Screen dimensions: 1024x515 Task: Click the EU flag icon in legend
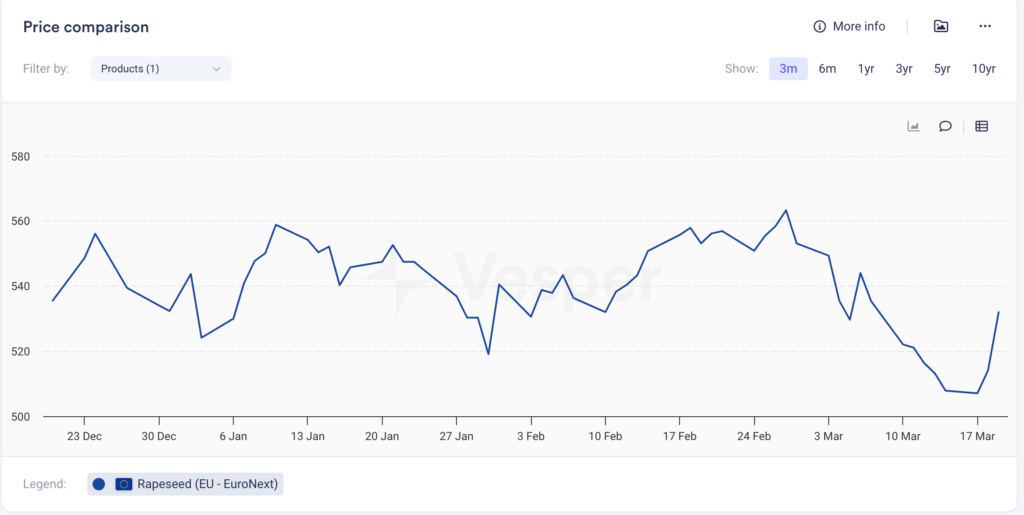click(124, 484)
